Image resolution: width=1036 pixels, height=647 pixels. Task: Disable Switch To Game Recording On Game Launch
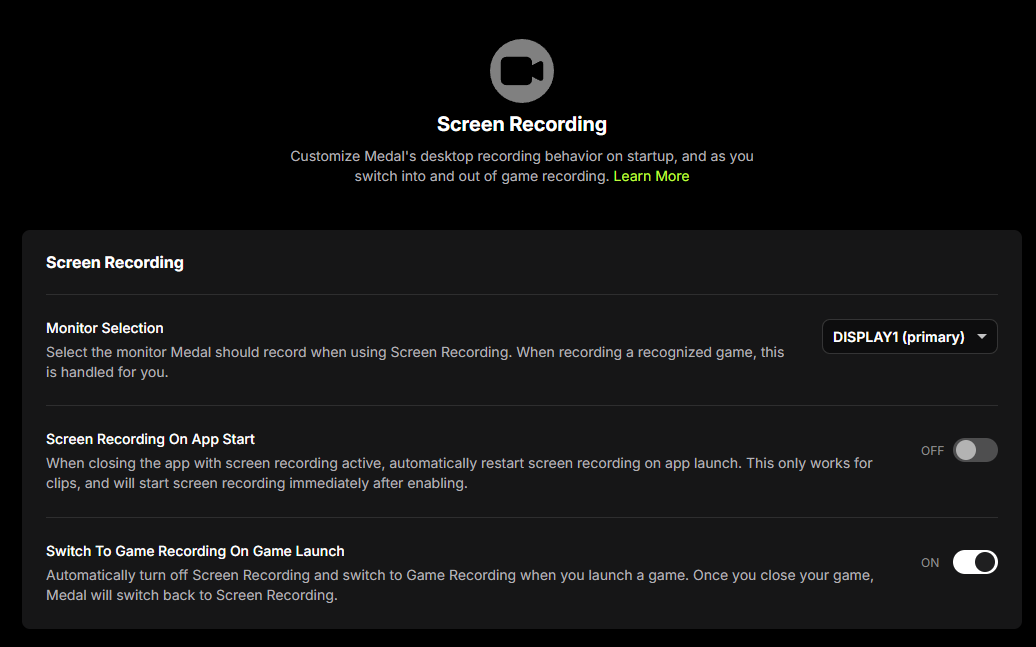(x=975, y=562)
